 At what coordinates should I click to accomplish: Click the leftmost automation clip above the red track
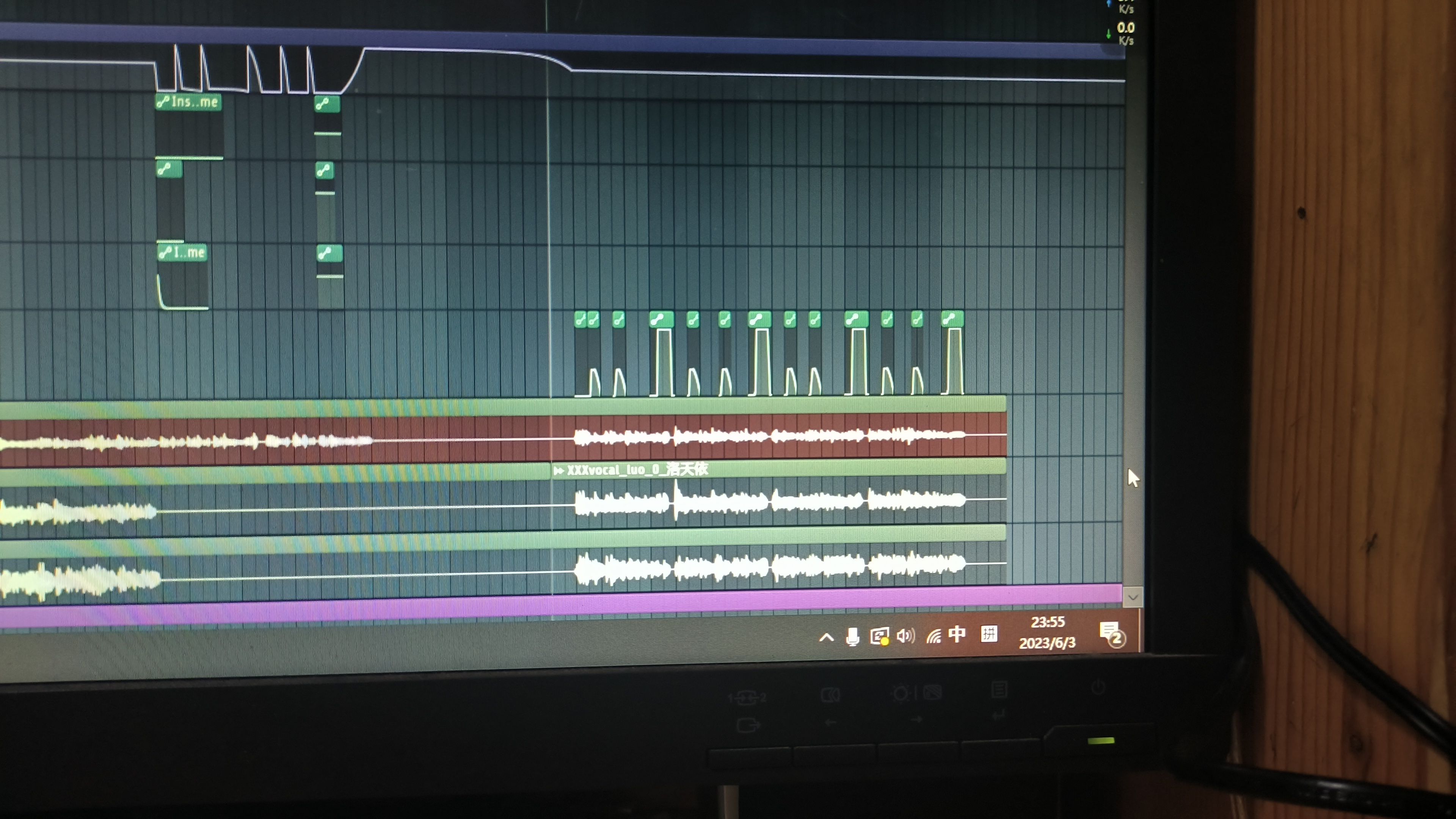[580, 320]
